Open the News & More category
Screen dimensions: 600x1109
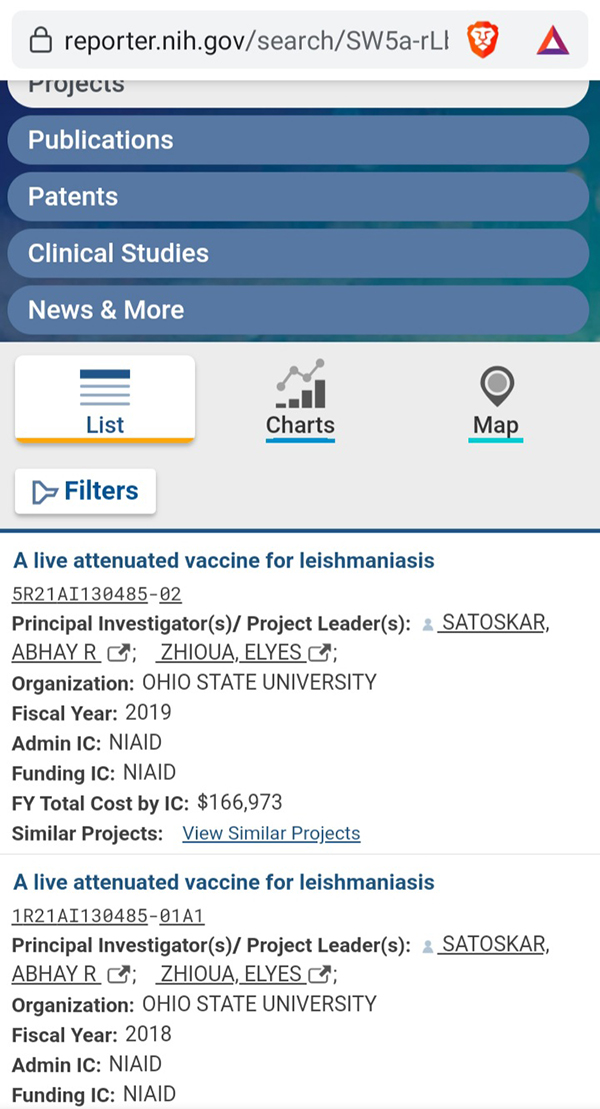[298, 310]
